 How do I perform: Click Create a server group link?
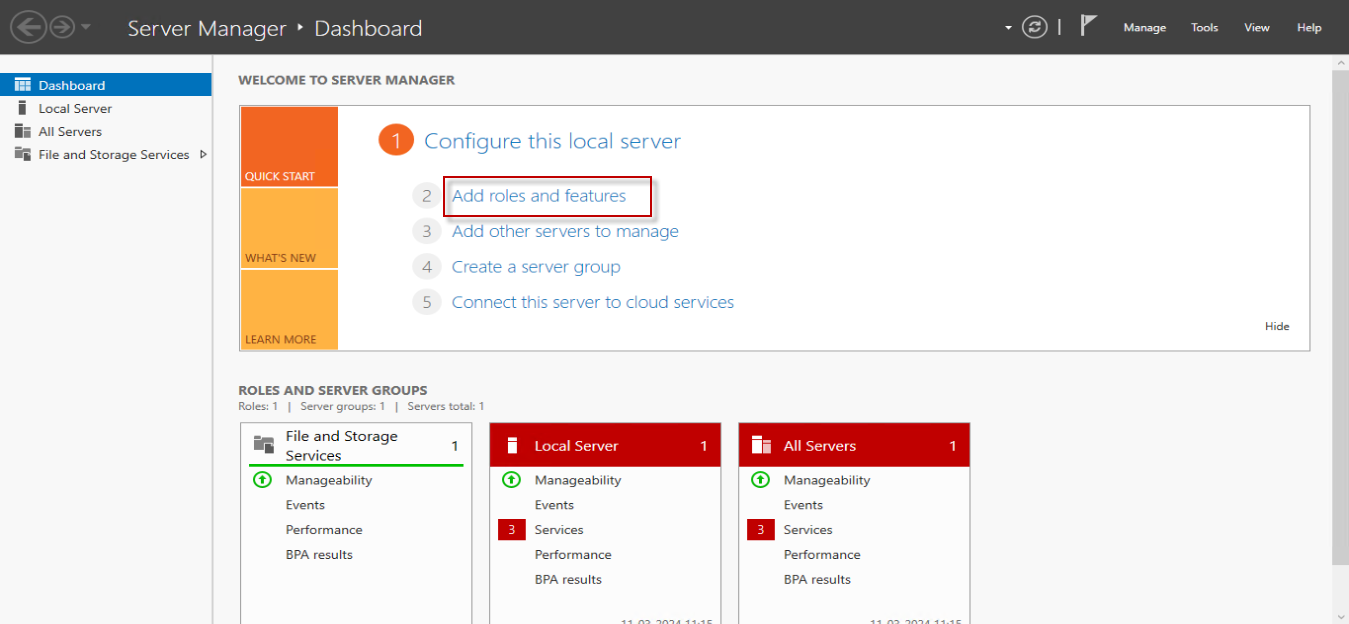pyautogui.click(x=536, y=267)
